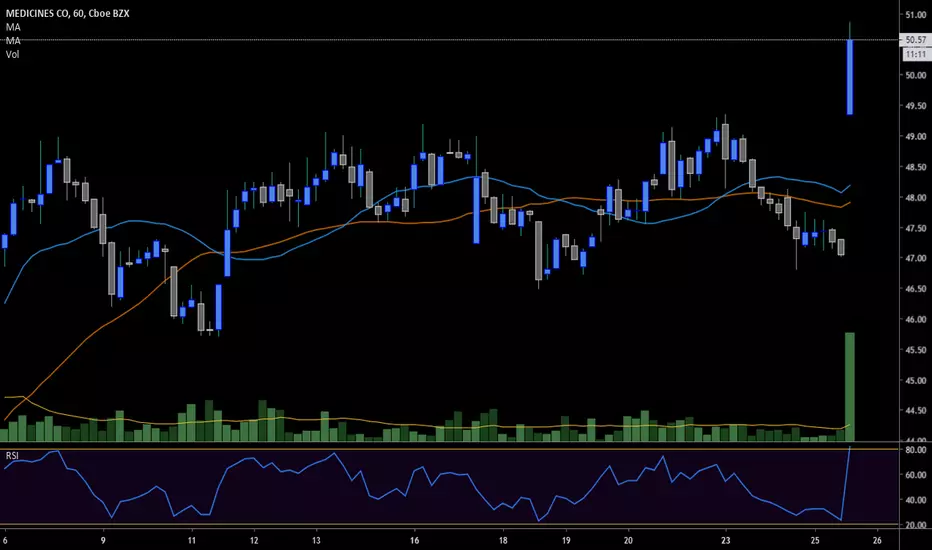Click the RSI 80.00 scale label
The image size is (932, 550).
[915, 450]
